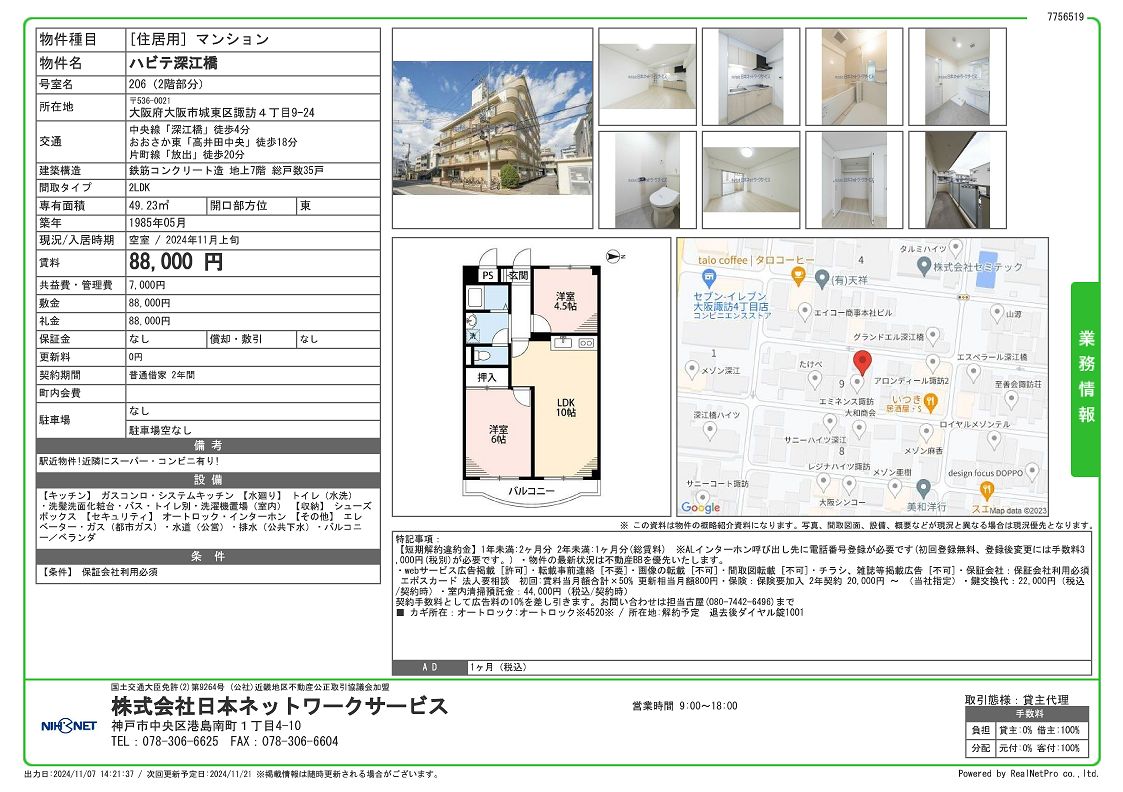Click the 駐車場空なし parking text

(x=160, y=430)
